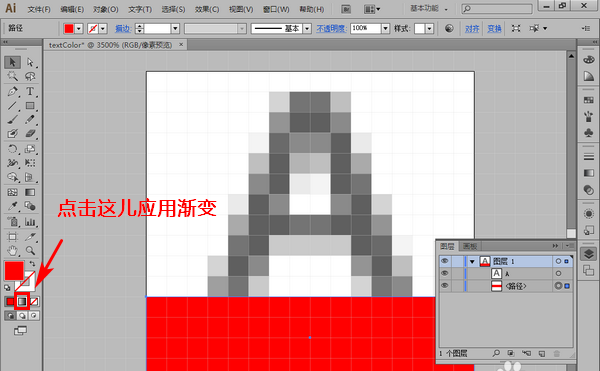
Task: Open 文件(F) menu
Action: (x=39, y=9)
